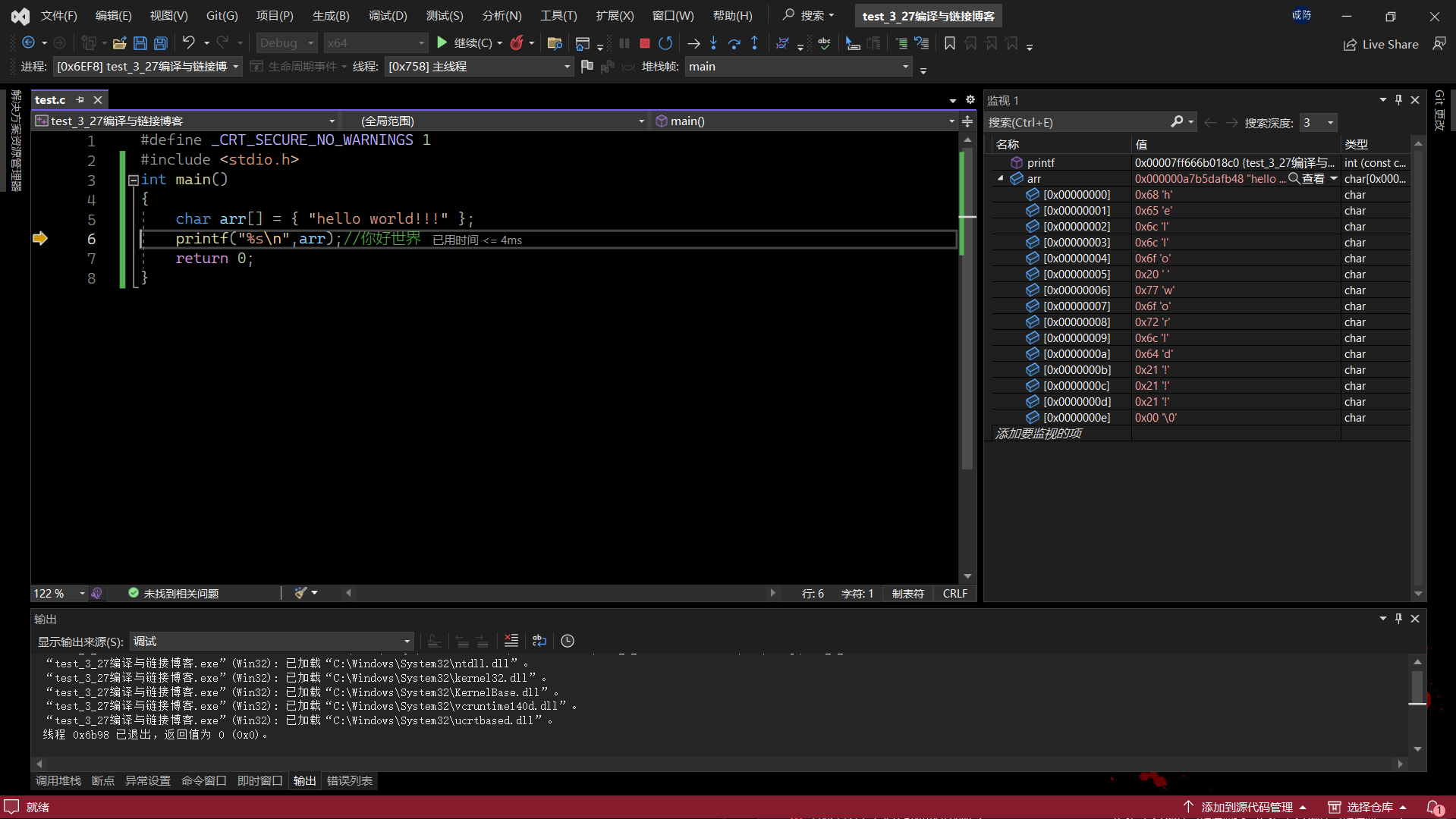
Task: Open editor settings gear icon
Action: pyautogui.click(x=970, y=99)
